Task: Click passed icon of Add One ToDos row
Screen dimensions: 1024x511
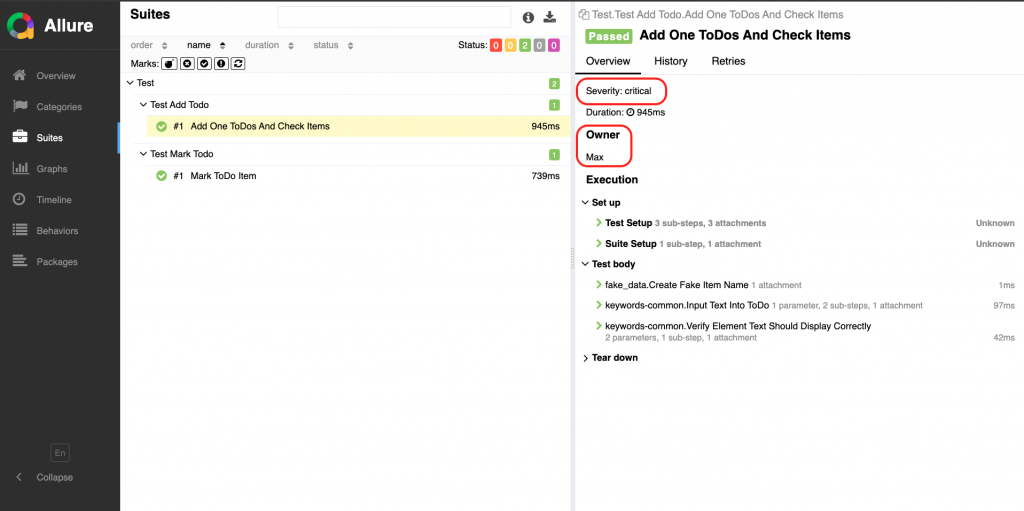Action: (161, 126)
